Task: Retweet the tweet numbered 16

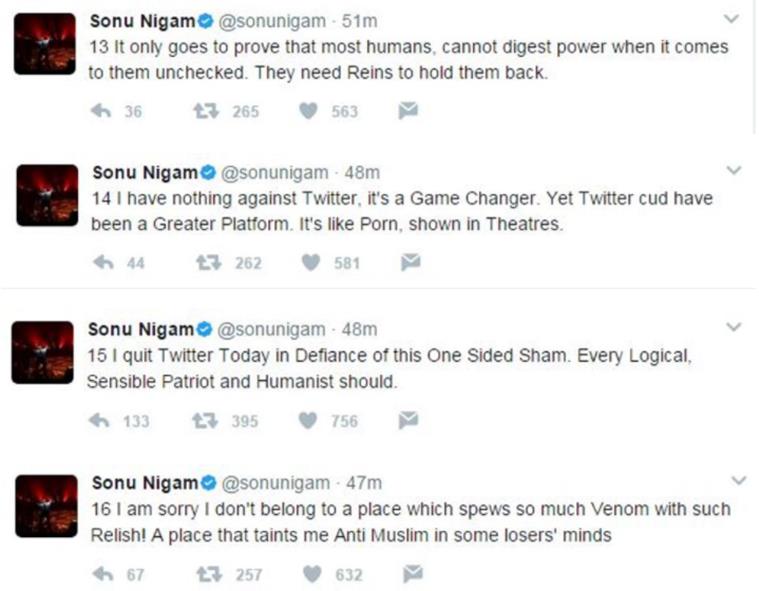Action: [x=208, y=573]
